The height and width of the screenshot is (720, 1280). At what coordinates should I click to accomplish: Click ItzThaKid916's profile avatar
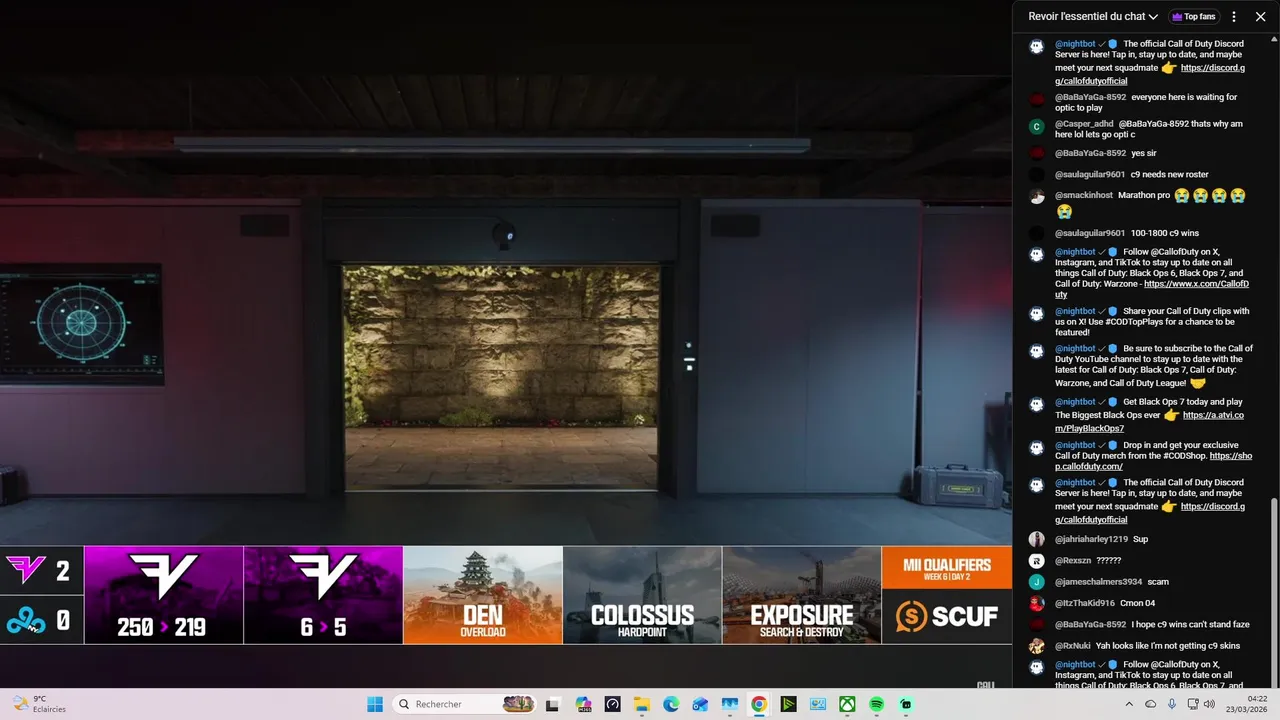click(x=1037, y=603)
